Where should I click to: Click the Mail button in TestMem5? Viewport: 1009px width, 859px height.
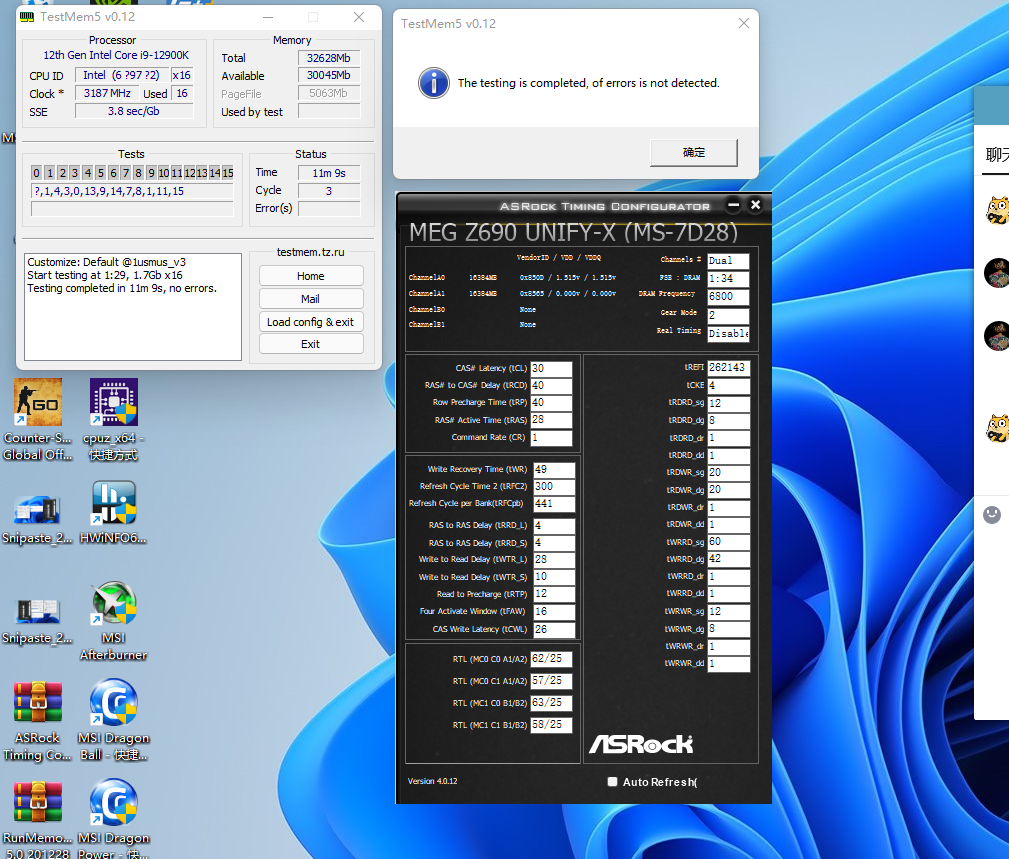pos(311,299)
